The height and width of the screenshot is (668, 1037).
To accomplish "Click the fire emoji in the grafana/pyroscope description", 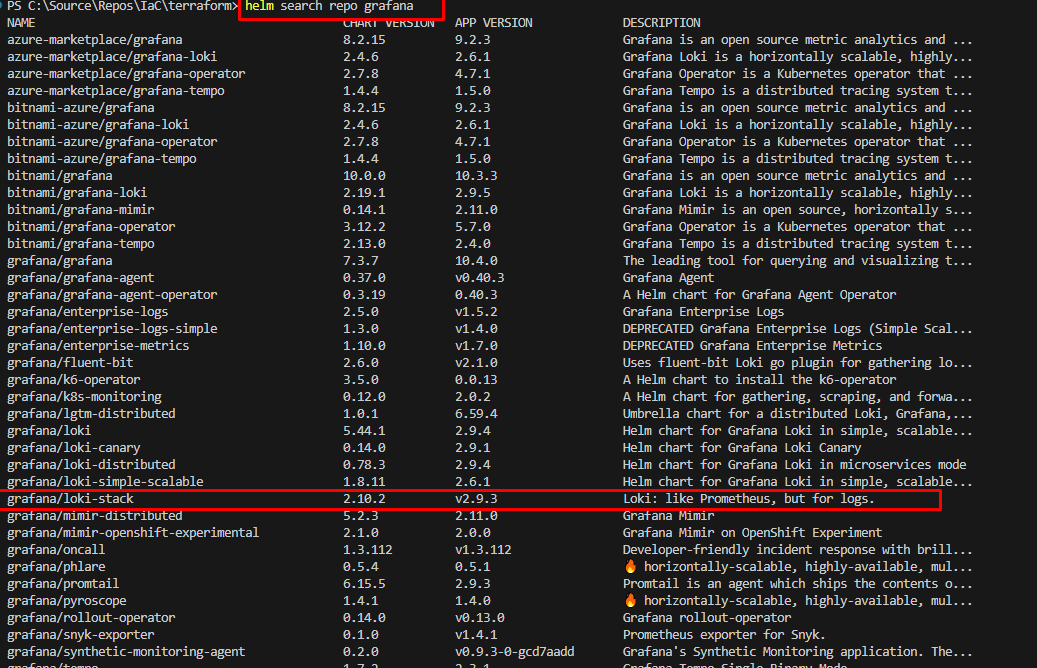I will (x=629, y=601).
